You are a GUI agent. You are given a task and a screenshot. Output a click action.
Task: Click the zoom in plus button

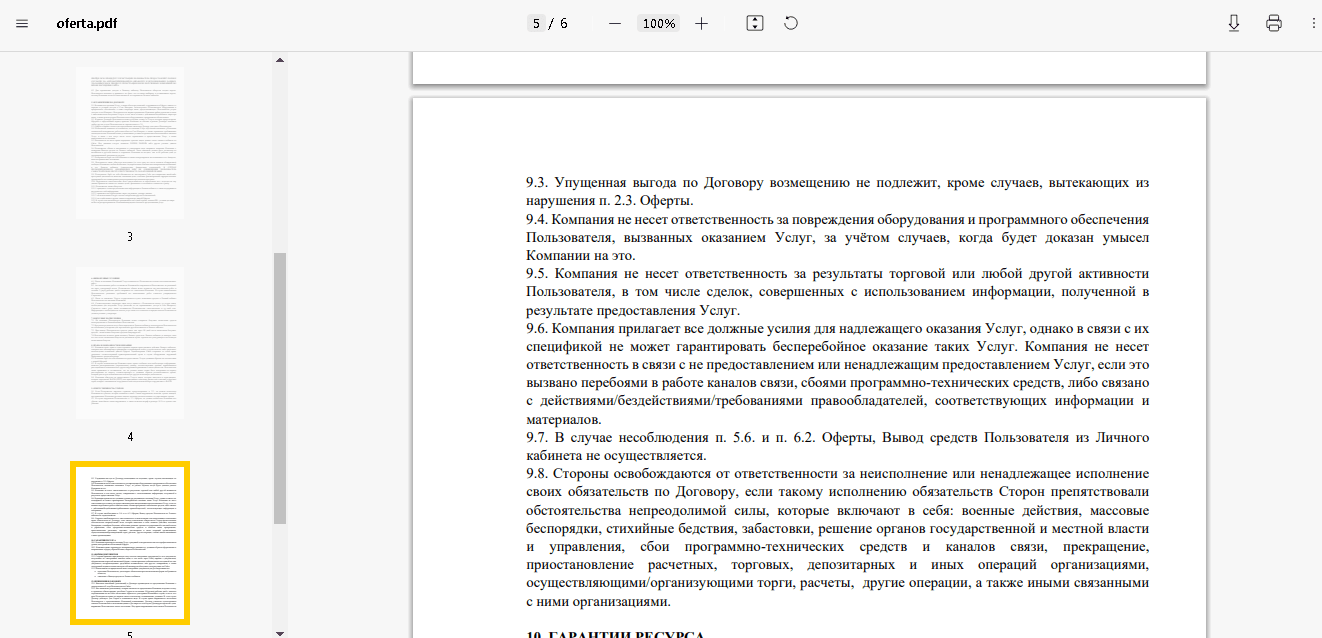[x=701, y=23]
